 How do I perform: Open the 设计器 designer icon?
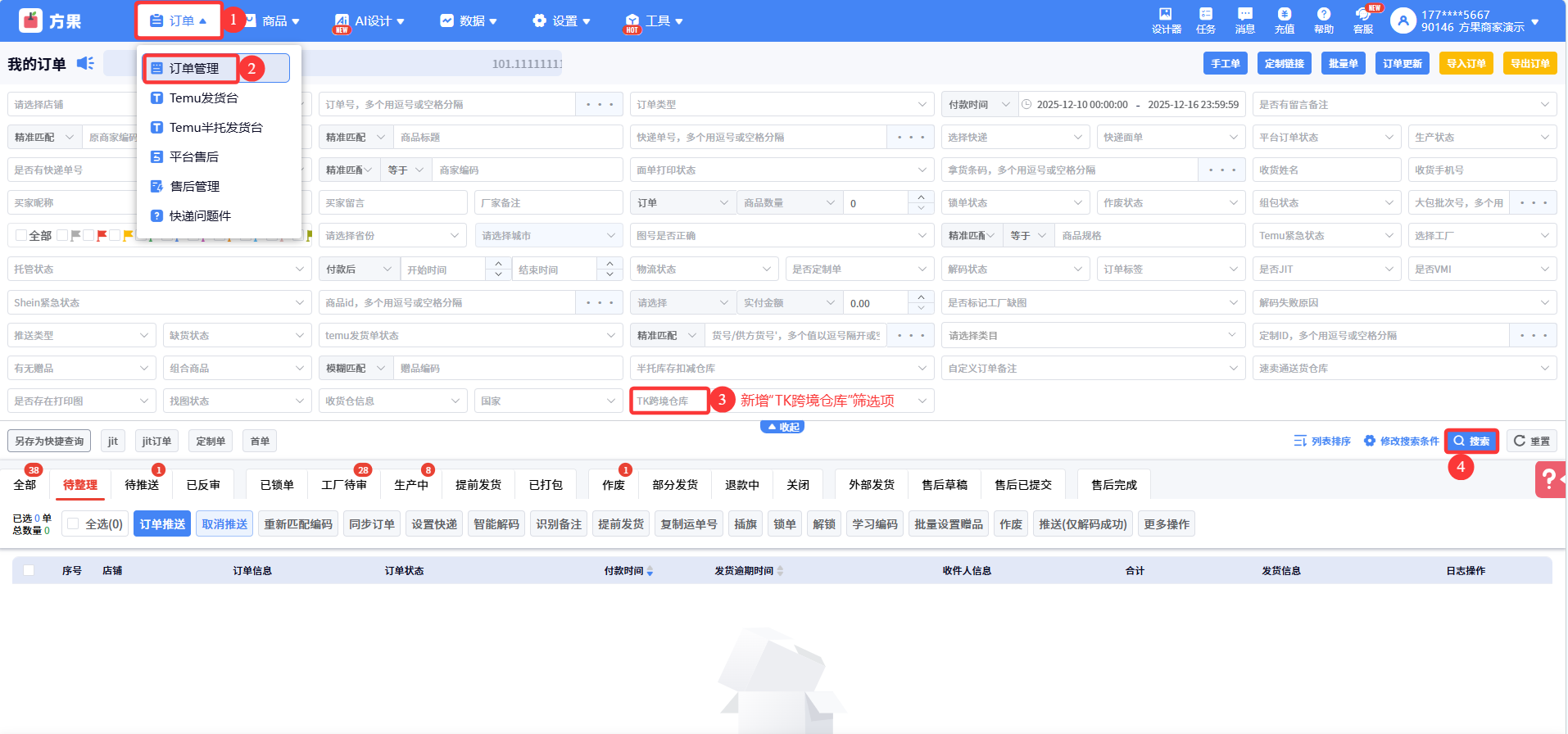1166,14
